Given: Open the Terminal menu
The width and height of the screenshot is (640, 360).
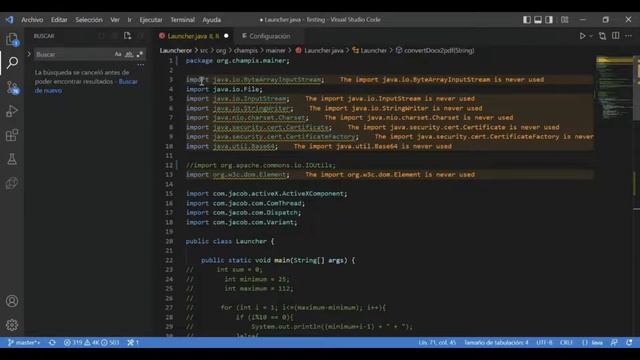Looking at the screenshot, I should [x=182, y=20].
